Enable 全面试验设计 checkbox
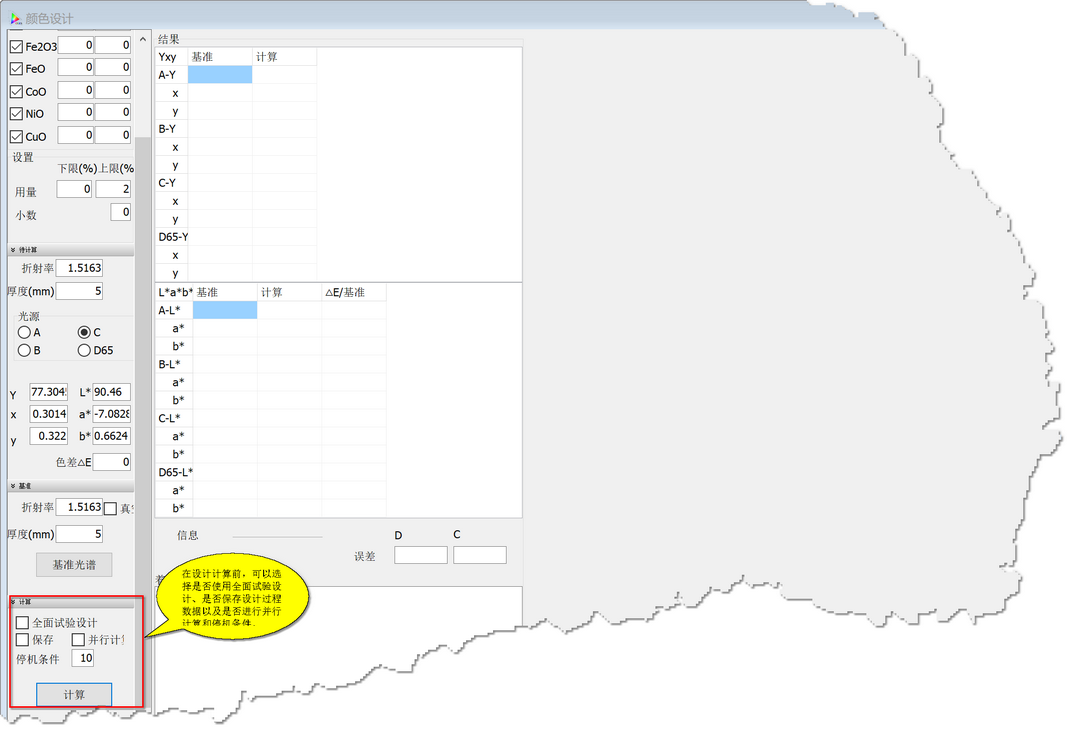Image resolution: width=1067 pixels, height=732 pixels. (23, 623)
